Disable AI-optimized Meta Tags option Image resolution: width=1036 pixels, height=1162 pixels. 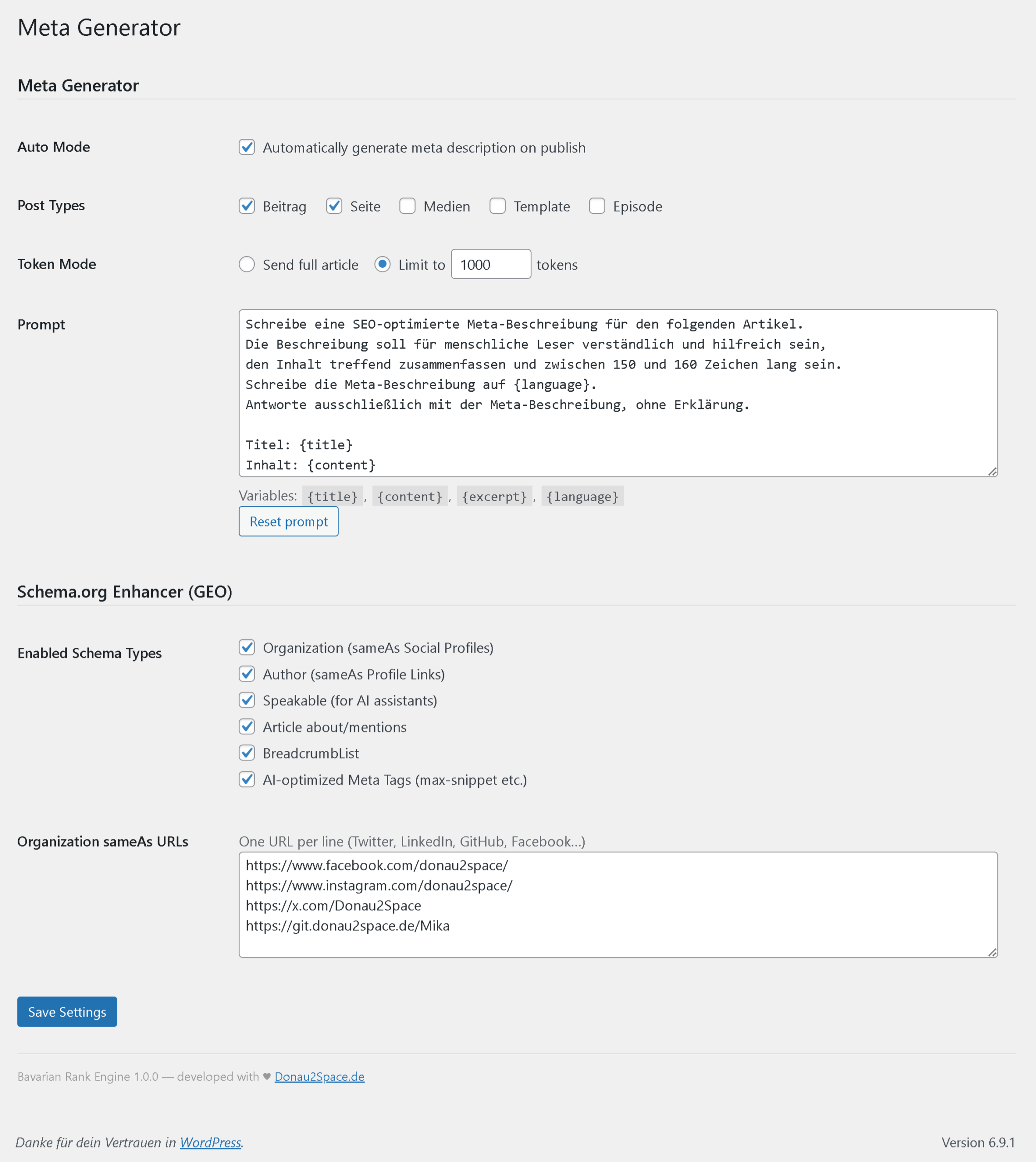247,780
